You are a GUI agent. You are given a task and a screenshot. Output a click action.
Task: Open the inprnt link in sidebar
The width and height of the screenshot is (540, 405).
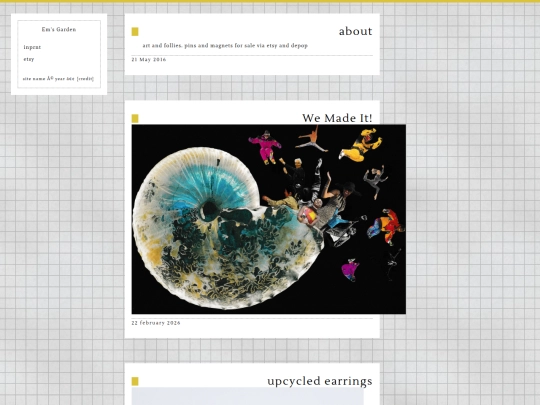click(x=32, y=47)
